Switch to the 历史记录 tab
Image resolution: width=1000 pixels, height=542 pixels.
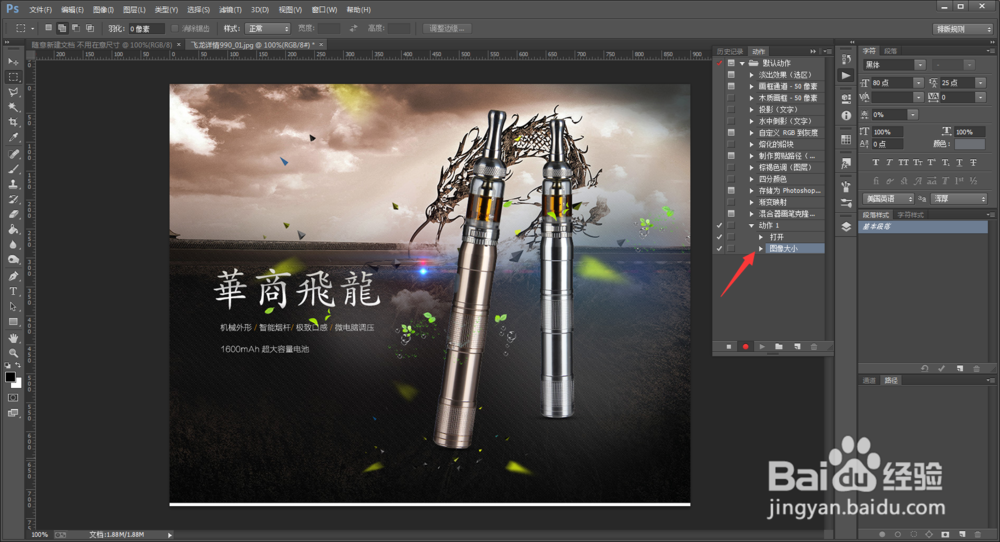pos(730,51)
